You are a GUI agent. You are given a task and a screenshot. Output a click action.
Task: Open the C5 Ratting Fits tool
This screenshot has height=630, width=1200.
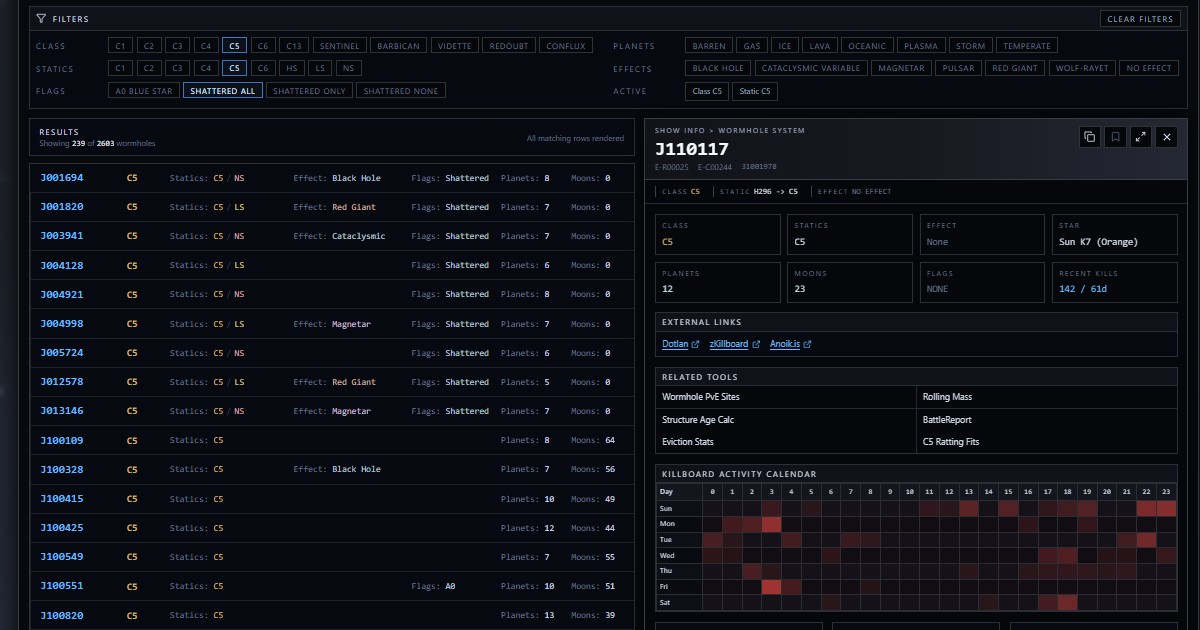[x=1047, y=442]
